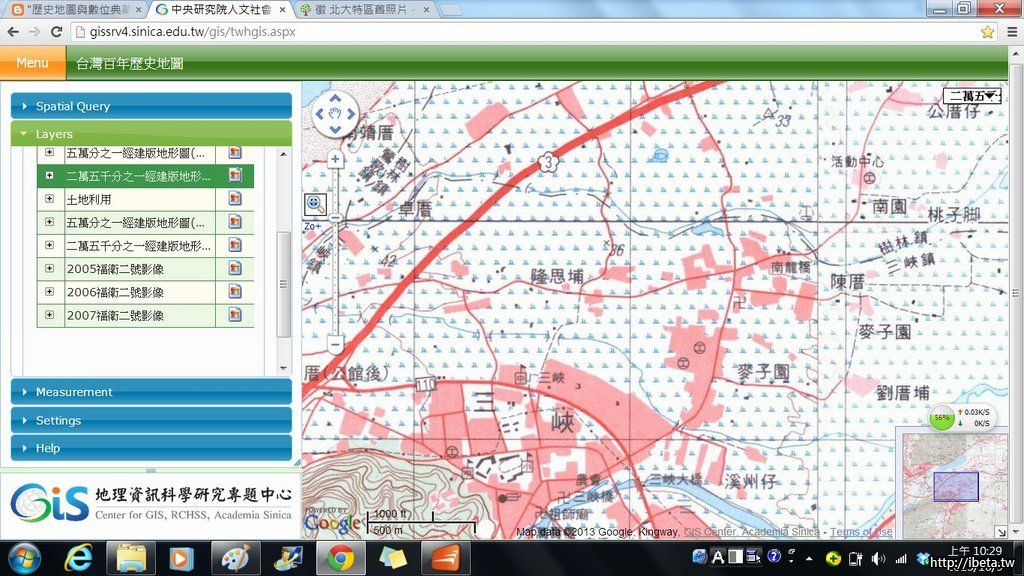
Task: Expand the 土地利用 layer tree node
Action: pyautogui.click(x=49, y=199)
